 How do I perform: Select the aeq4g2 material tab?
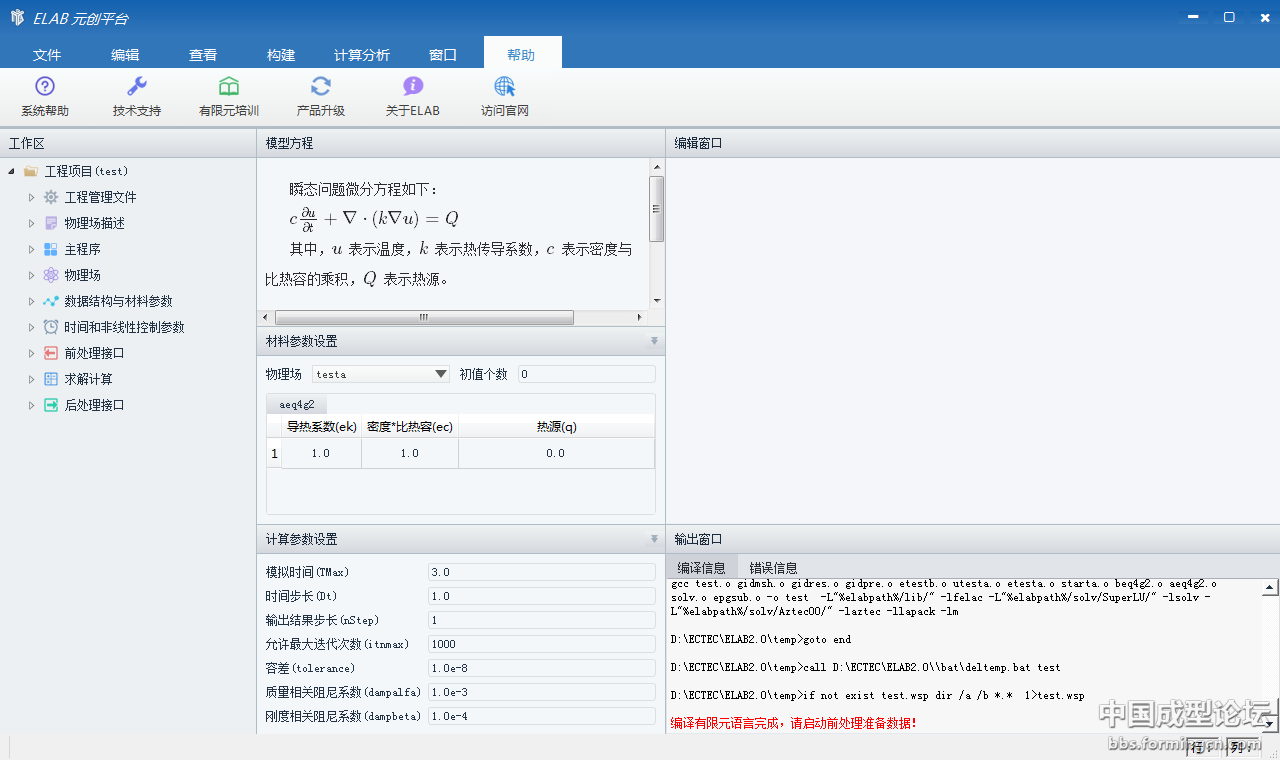pos(297,405)
